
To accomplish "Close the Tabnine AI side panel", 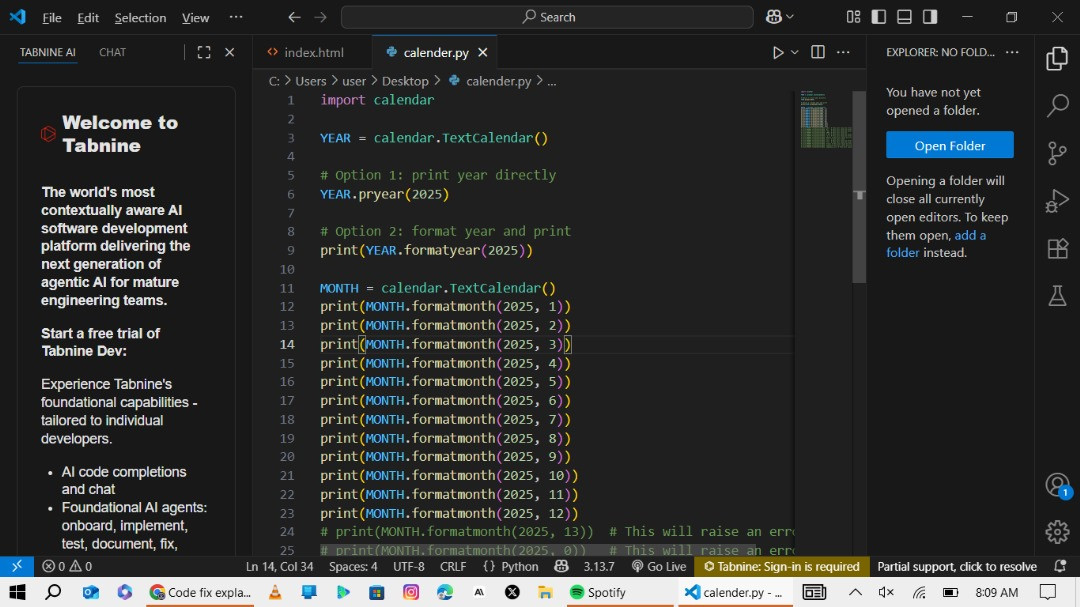I will 230,52.
